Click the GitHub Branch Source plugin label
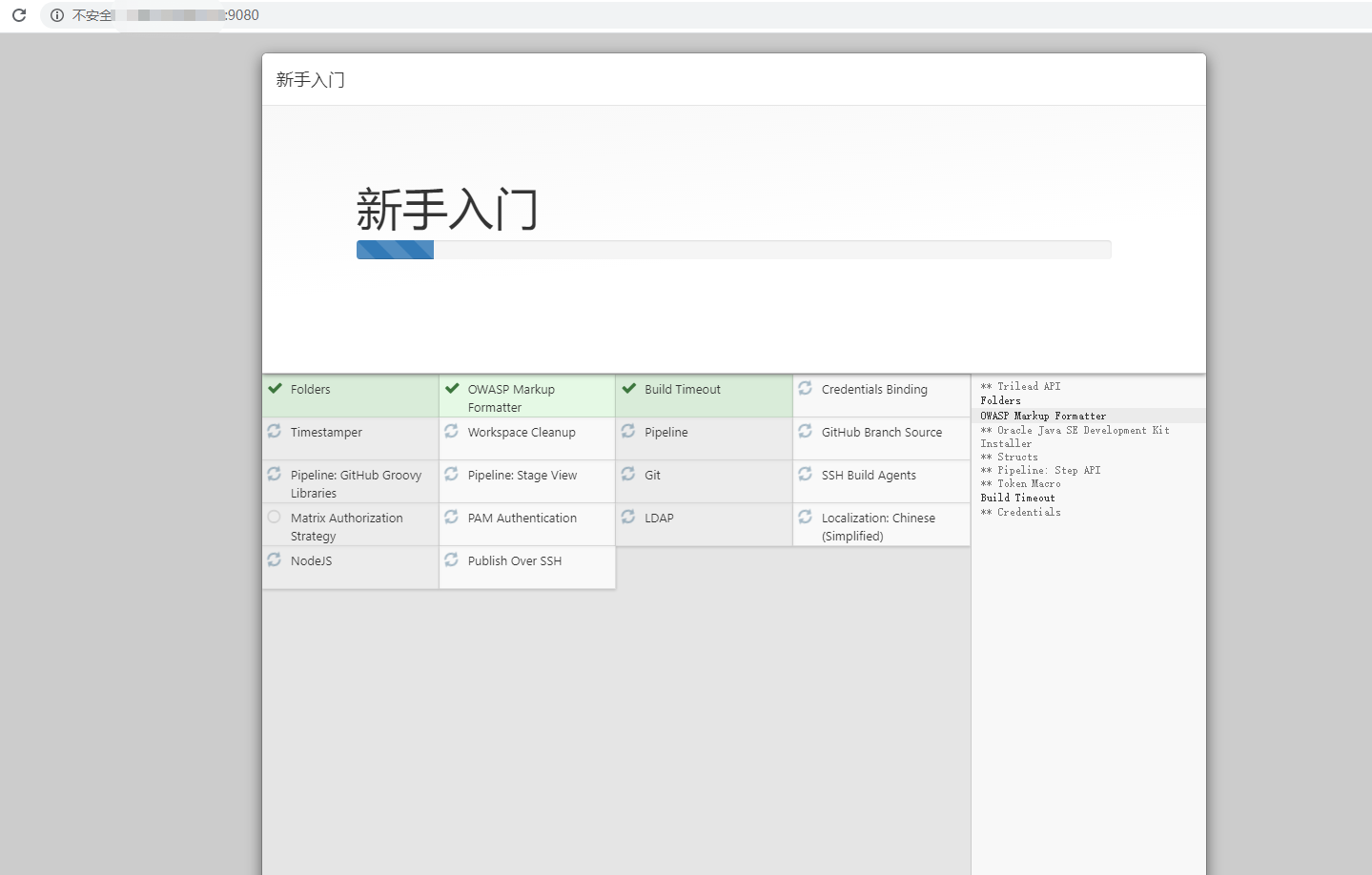Screen dimensions: 1372x875 coord(882,433)
